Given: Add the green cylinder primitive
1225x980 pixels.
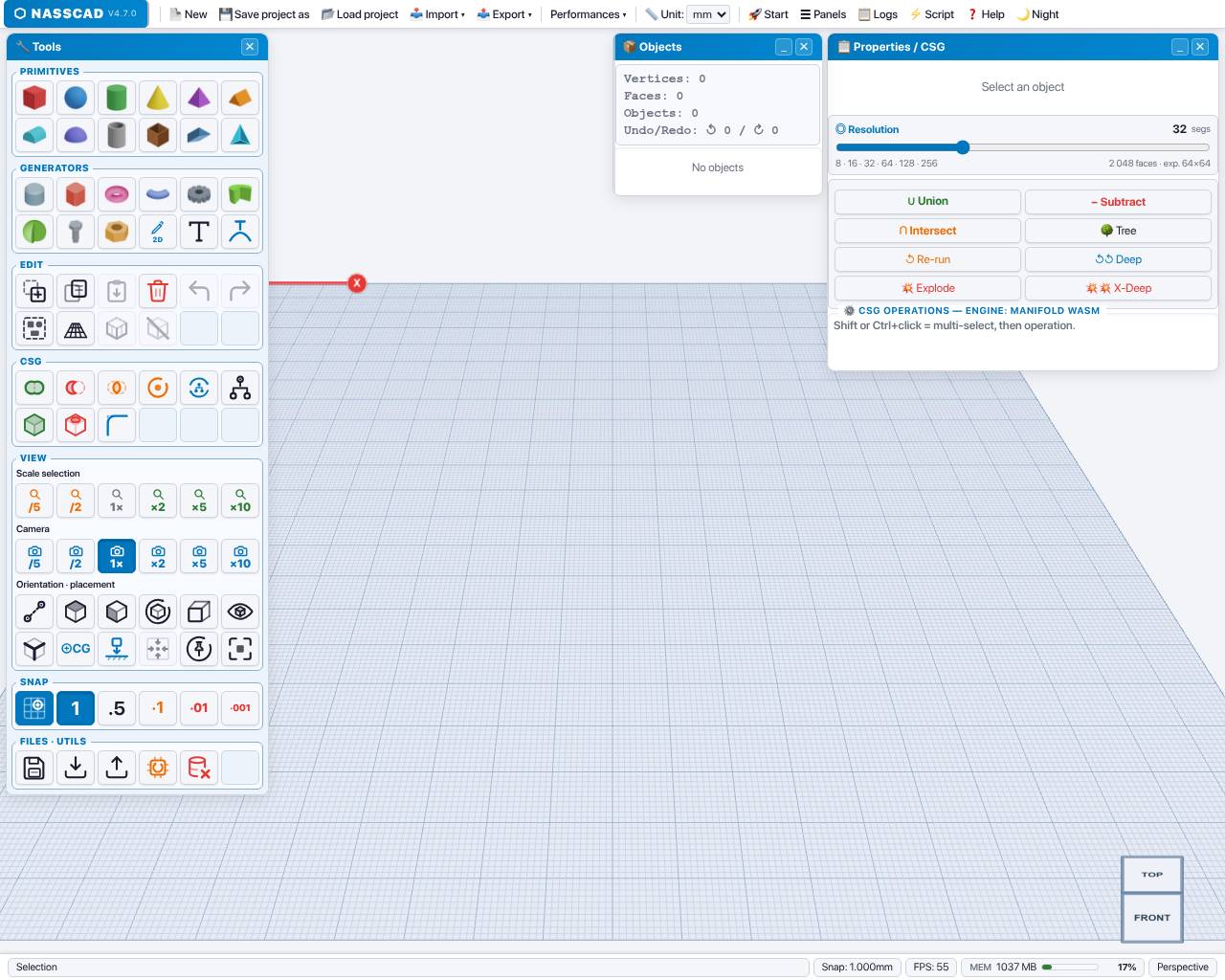Looking at the screenshot, I should point(117,98).
